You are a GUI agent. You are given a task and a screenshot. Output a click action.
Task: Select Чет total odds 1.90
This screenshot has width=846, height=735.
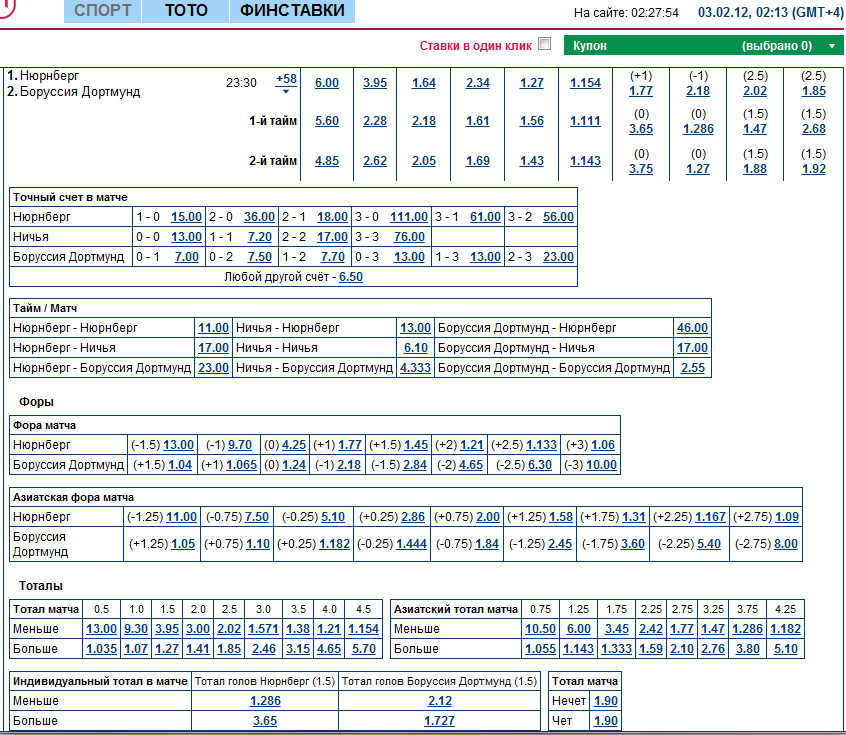pyautogui.click(x=606, y=721)
